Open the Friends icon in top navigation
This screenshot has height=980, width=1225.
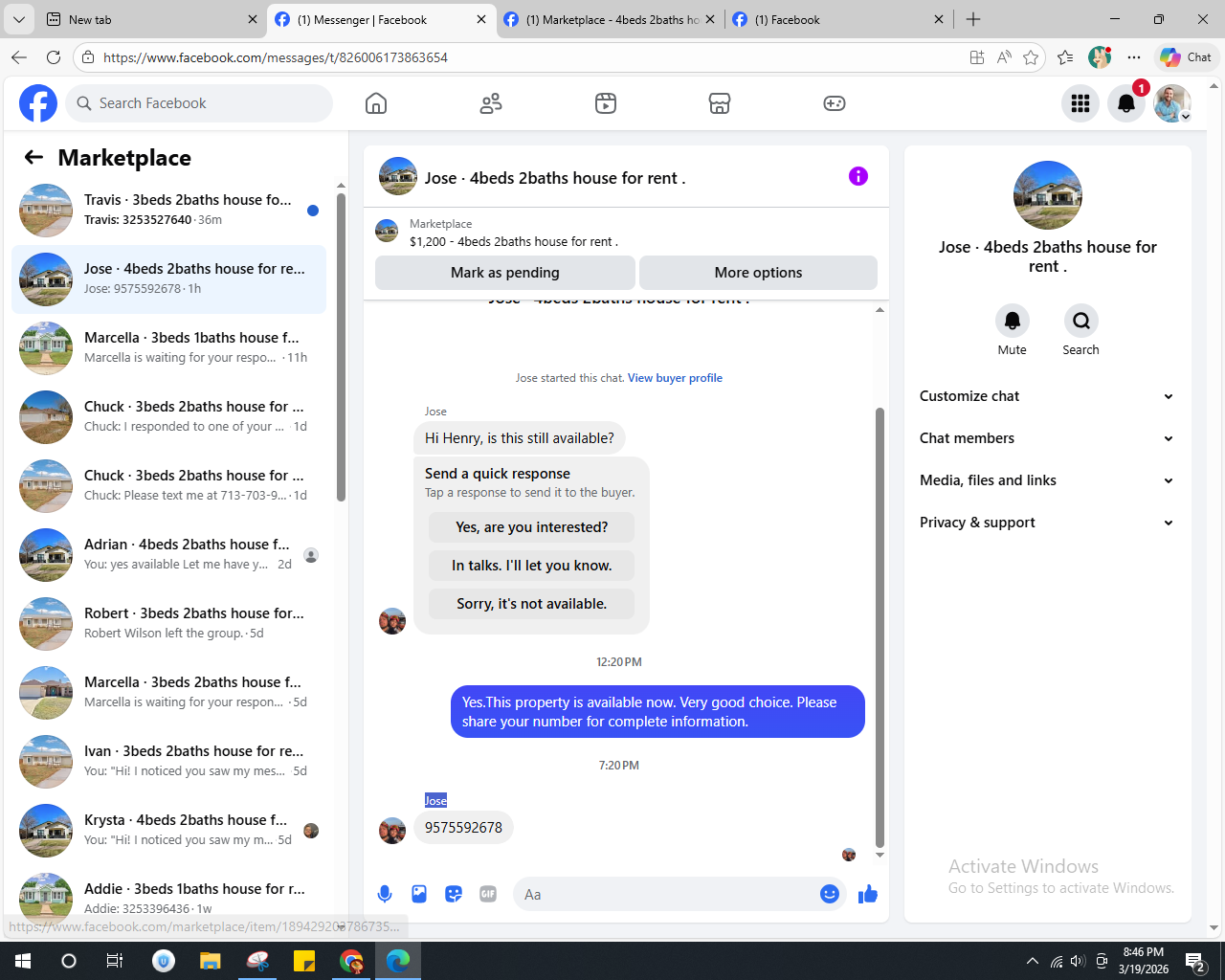(x=491, y=103)
